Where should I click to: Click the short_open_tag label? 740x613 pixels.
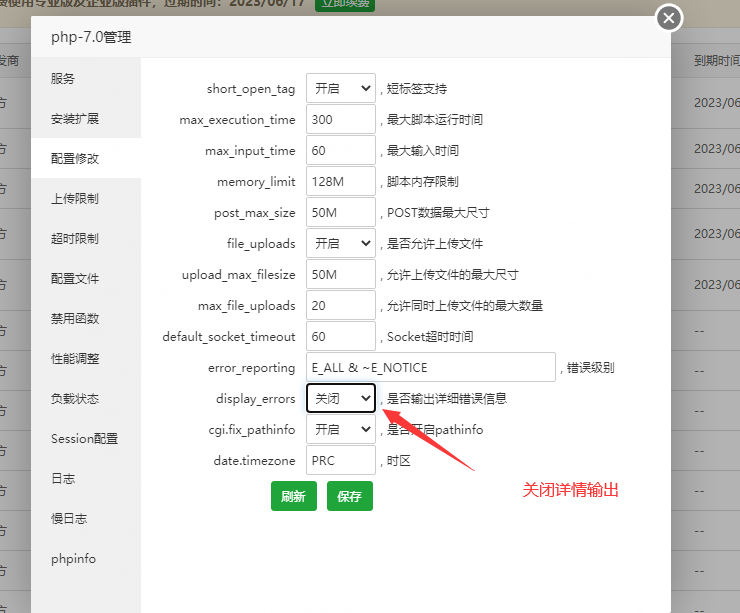[251, 89]
